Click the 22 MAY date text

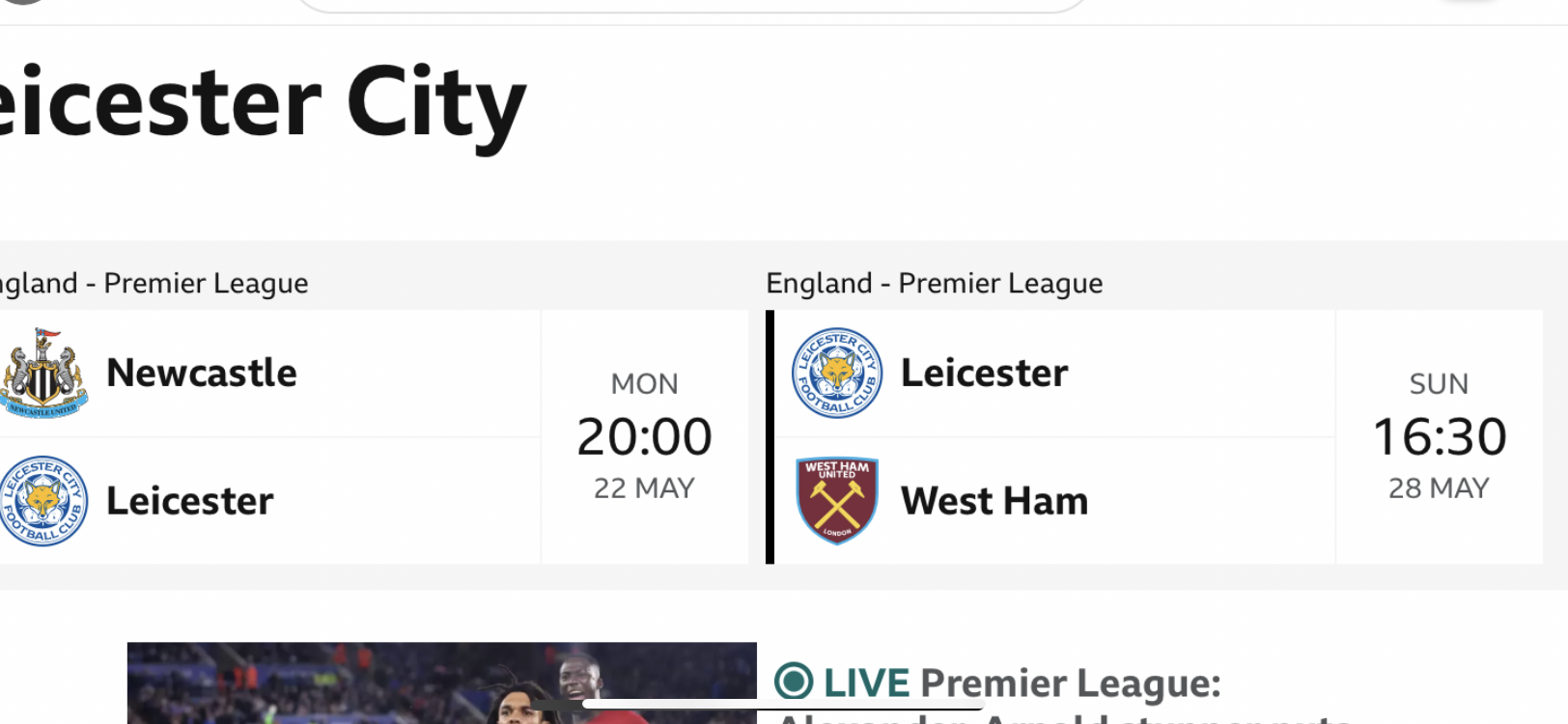point(645,488)
